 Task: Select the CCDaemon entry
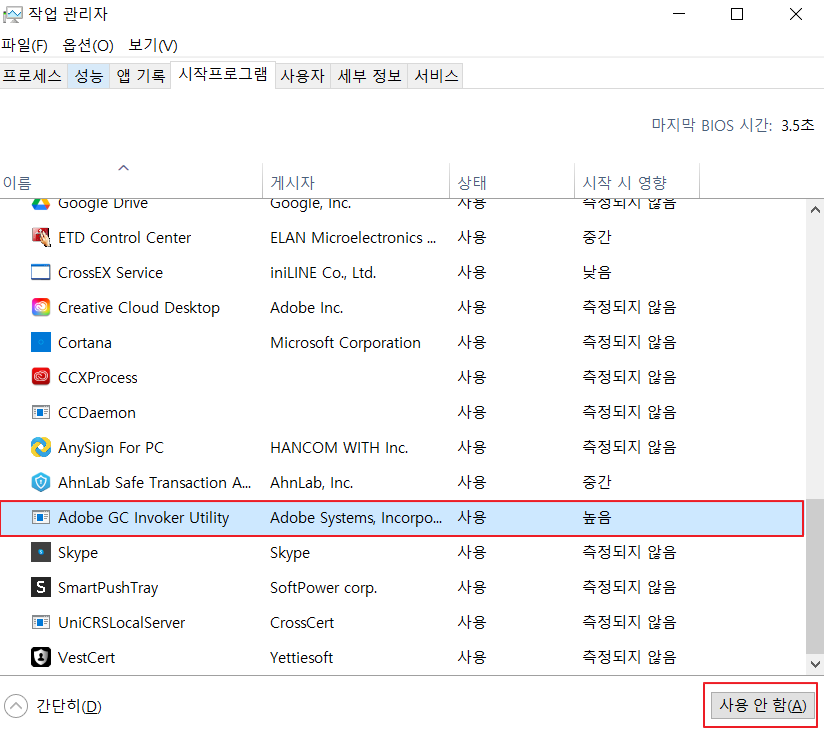pyautogui.click(x=97, y=412)
